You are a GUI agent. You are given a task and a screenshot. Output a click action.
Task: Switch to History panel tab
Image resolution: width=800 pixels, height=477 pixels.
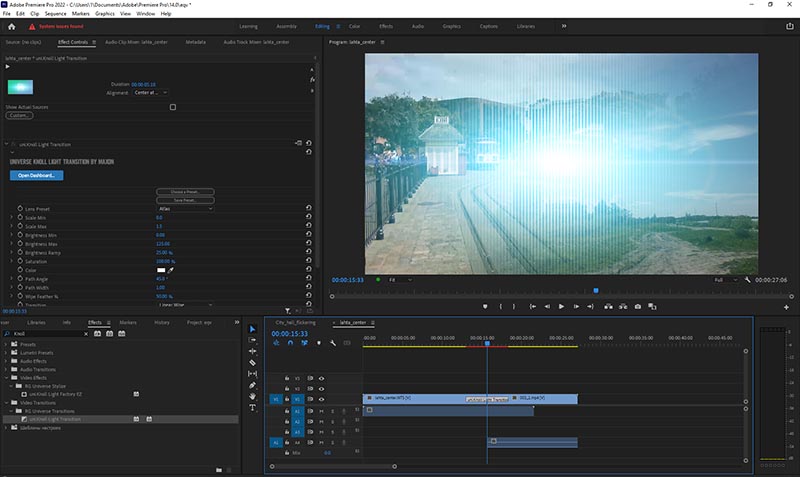click(x=162, y=322)
